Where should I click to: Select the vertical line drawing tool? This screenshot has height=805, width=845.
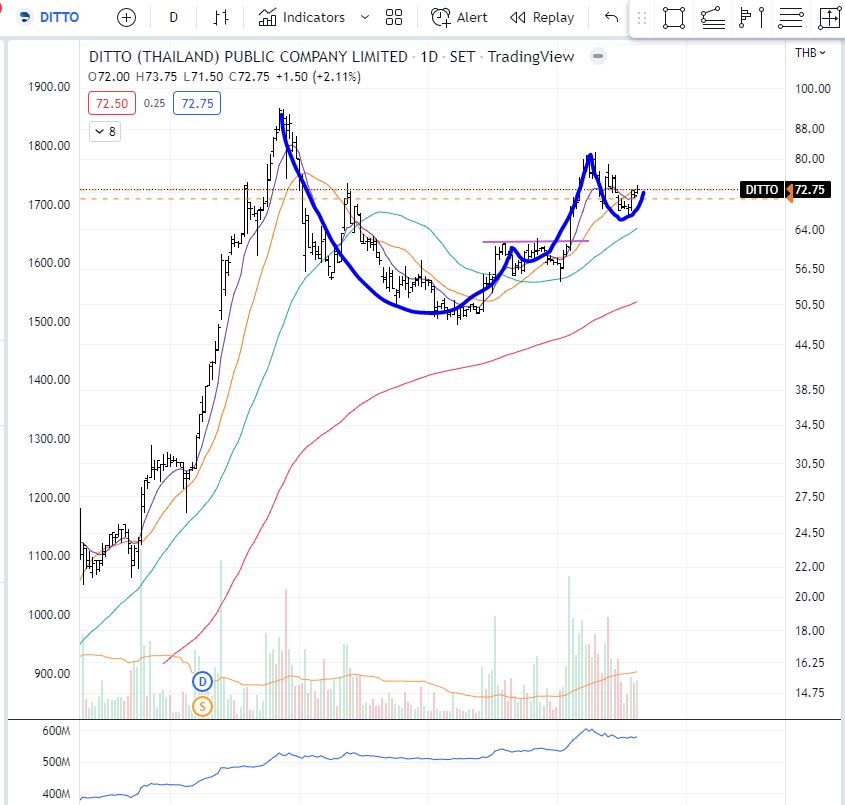(761, 18)
